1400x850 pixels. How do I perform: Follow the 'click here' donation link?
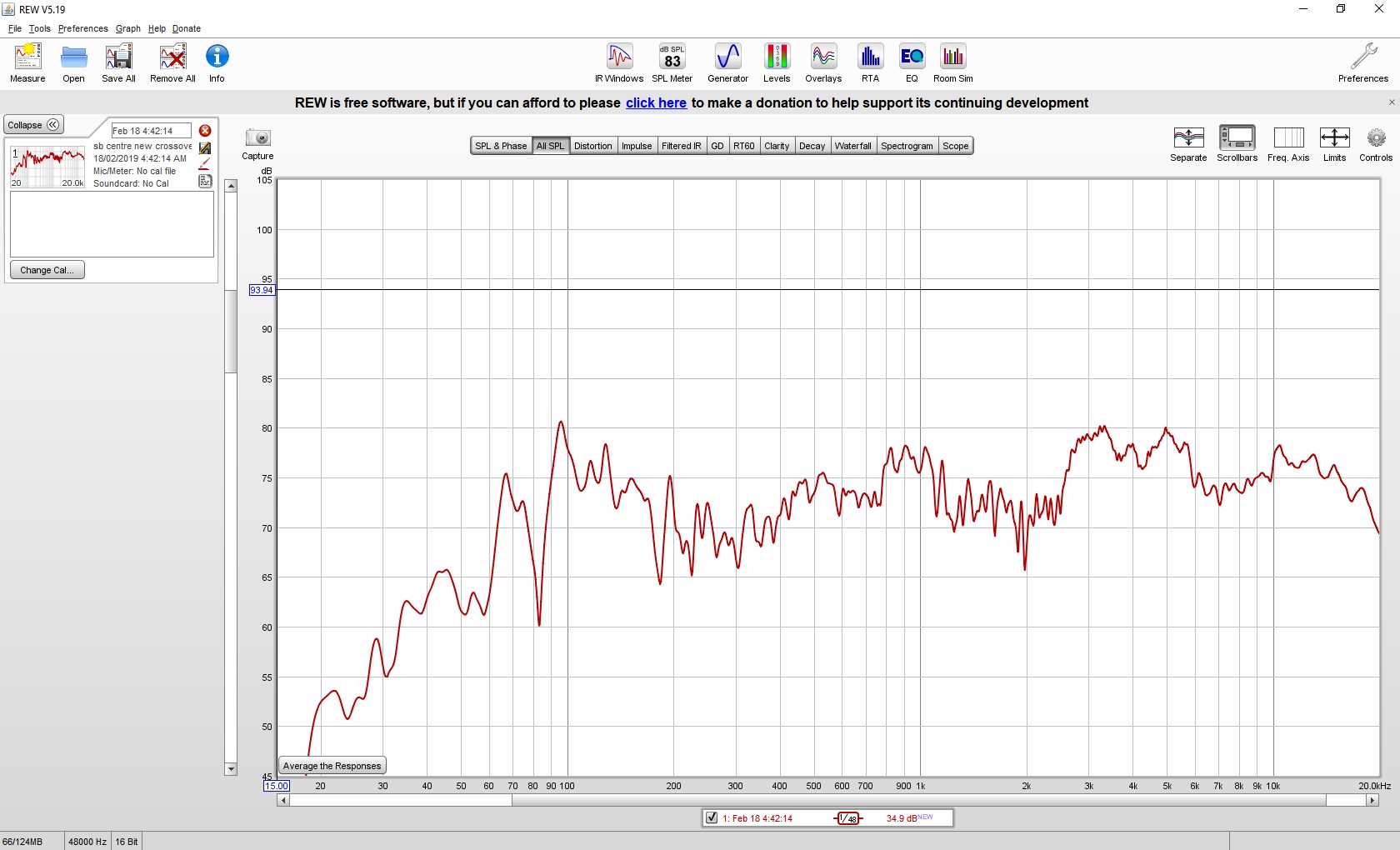coord(656,102)
